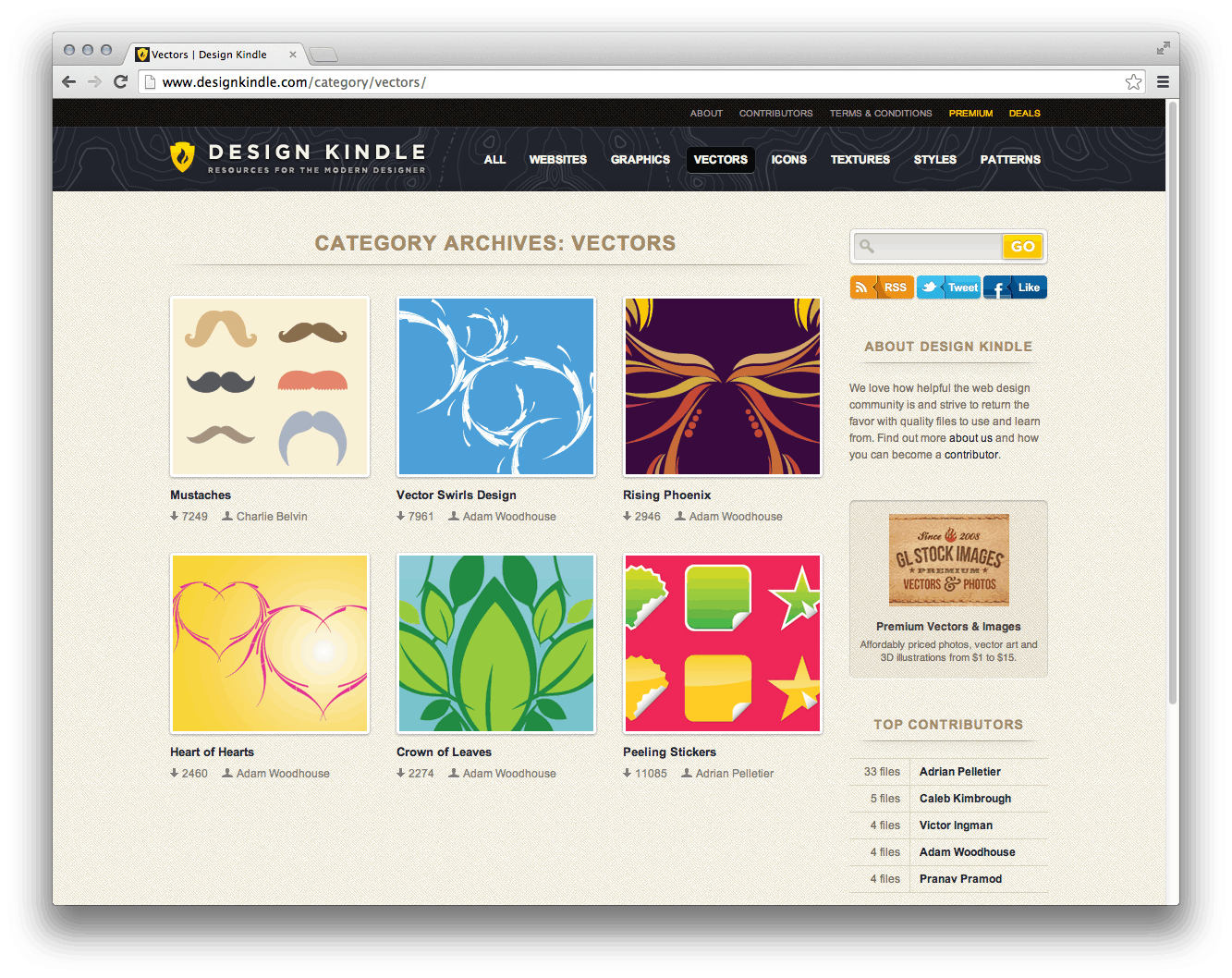This screenshot has height=978, width=1232.
Task: Click the yellow GO search button
Action: 1022,247
